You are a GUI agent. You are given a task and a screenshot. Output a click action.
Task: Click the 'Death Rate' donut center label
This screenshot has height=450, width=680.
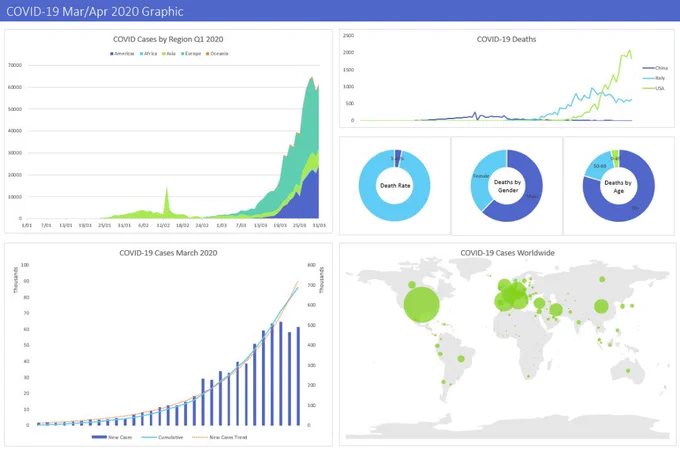[x=395, y=186]
